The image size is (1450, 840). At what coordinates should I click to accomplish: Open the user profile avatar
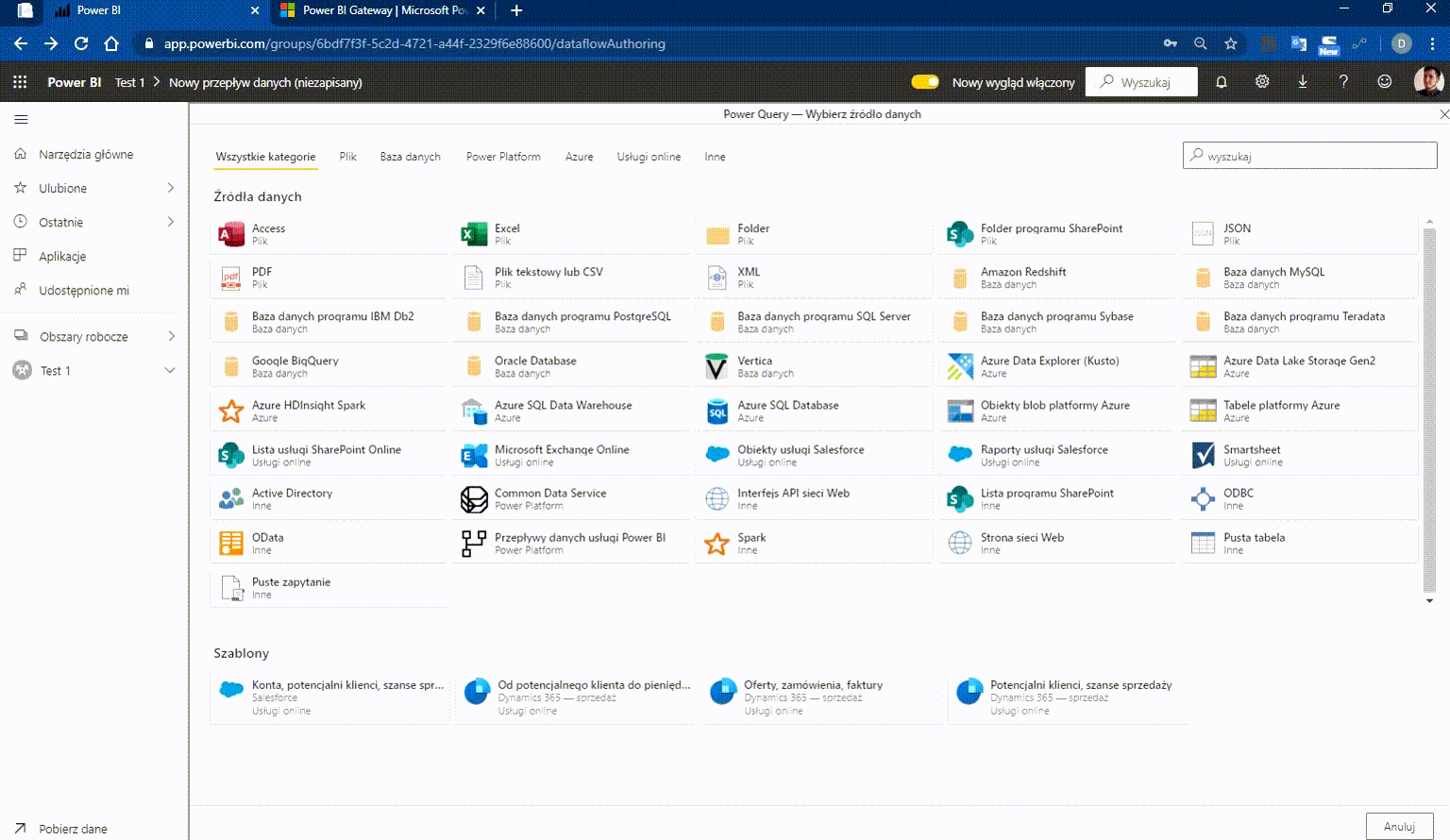coord(1428,81)
